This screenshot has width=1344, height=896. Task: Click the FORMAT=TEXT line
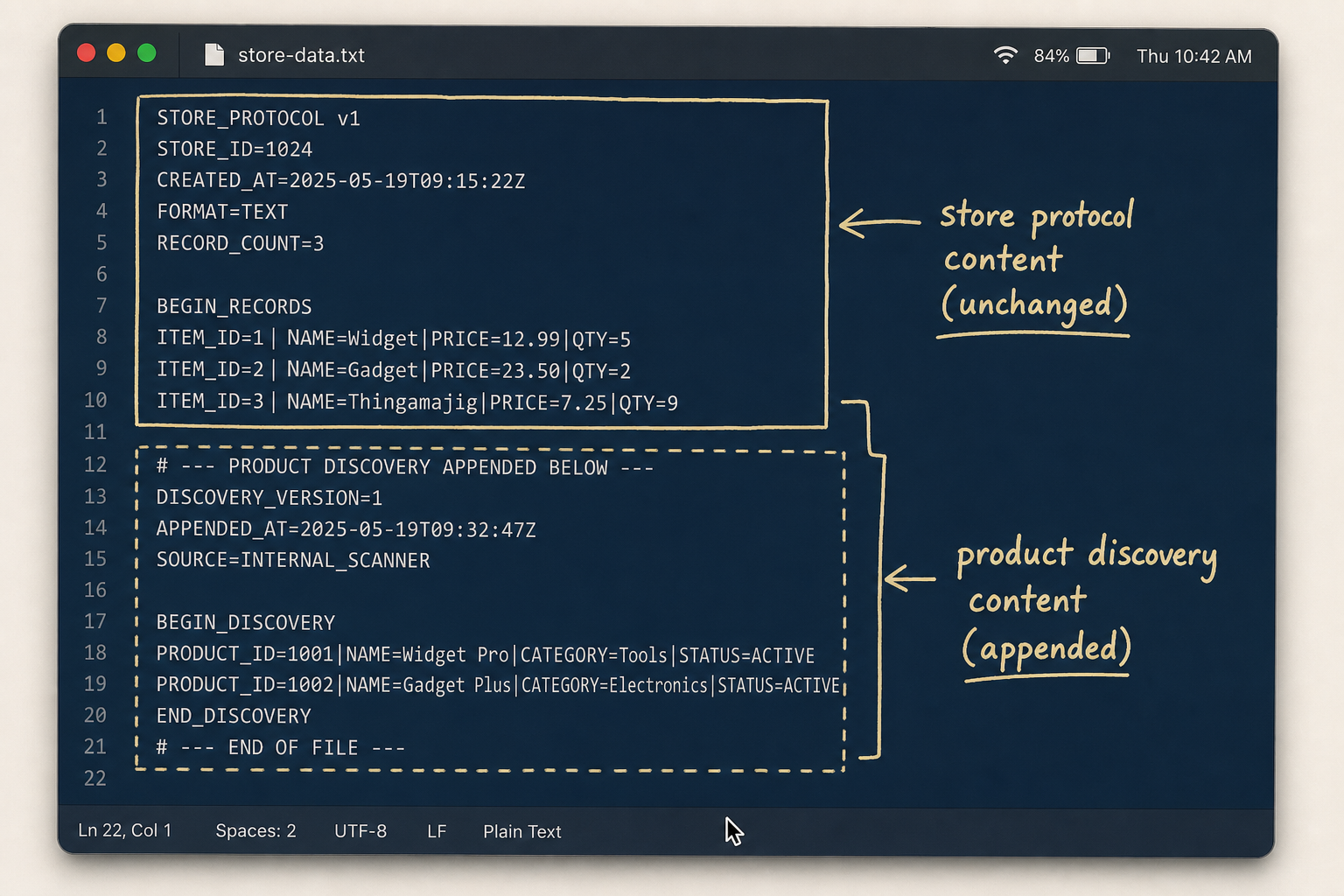222,212
